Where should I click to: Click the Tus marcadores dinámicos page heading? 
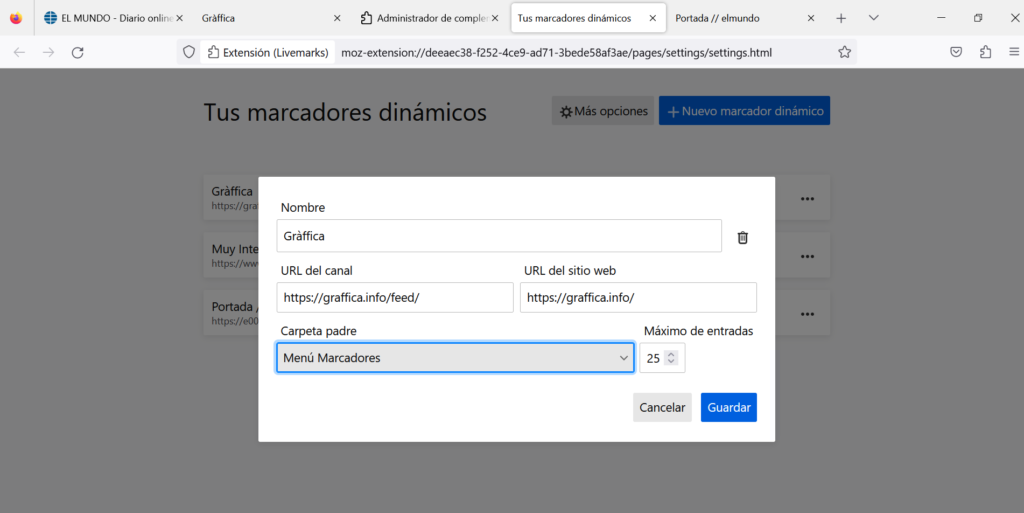345,112
